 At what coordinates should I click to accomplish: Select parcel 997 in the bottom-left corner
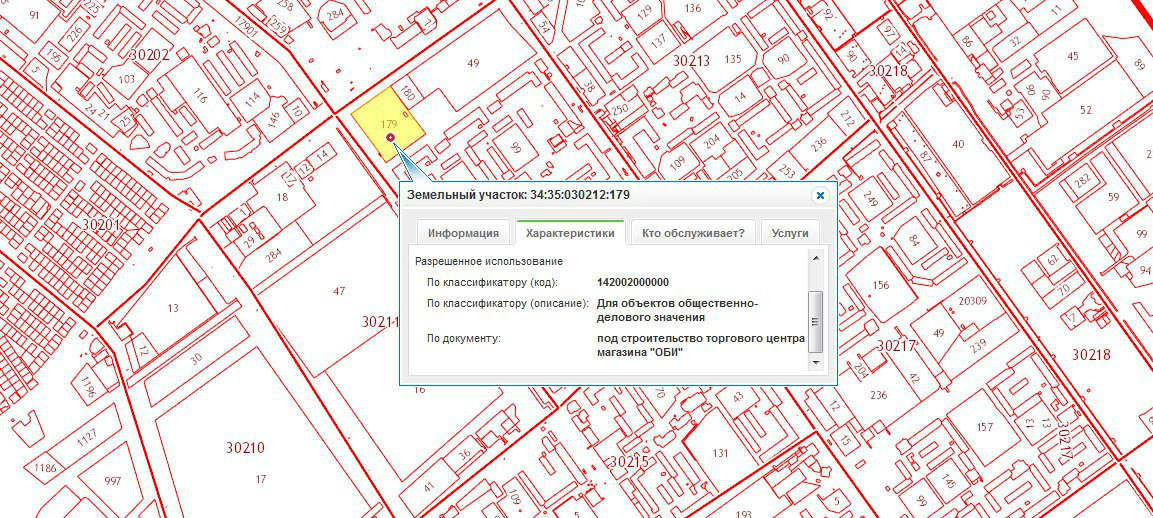[x=113, y=481]
